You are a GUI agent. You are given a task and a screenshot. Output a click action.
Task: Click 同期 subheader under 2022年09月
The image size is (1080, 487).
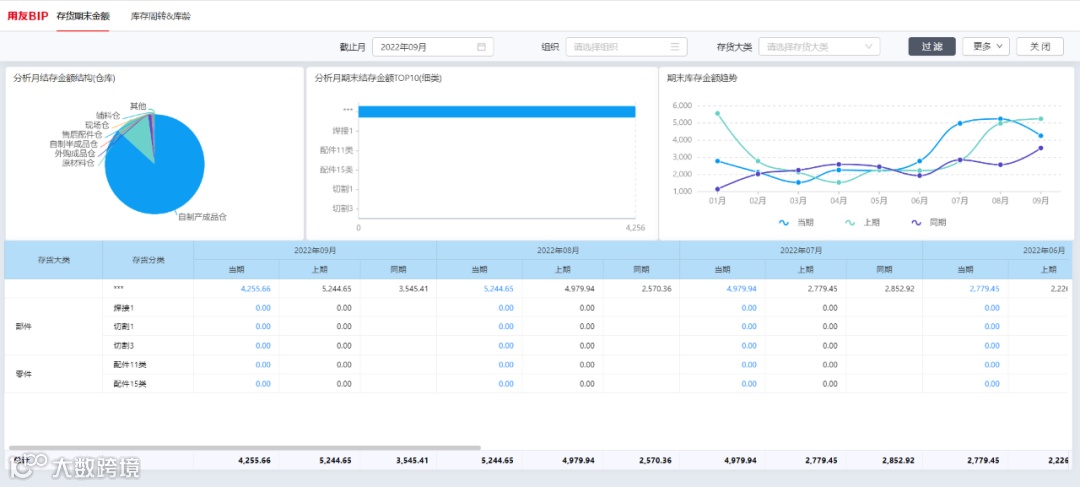(x=398, y=269)
